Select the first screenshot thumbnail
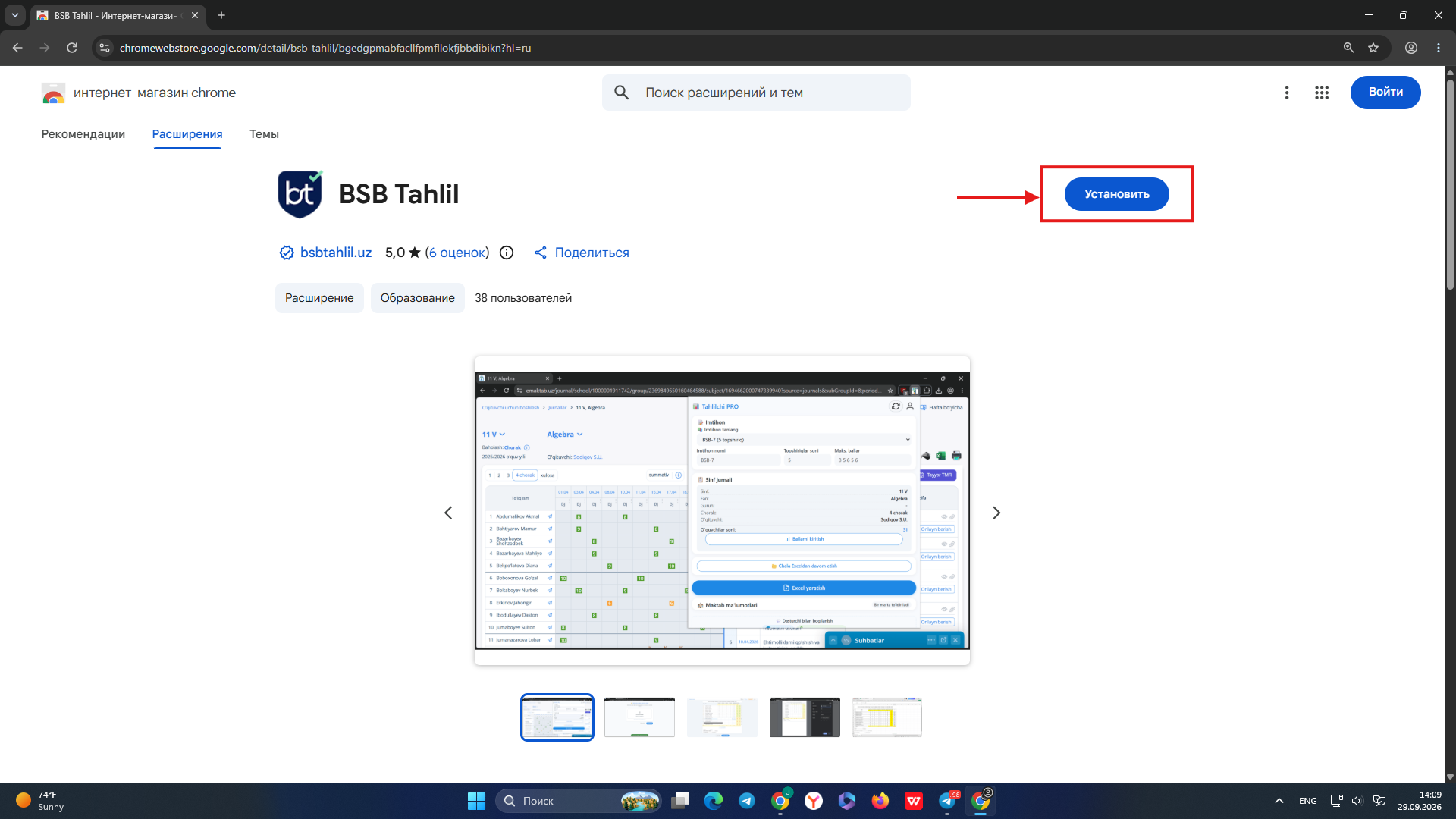The width and height of the screenshot is (1456, 819). pyautogui.click(x=557, y=717)
